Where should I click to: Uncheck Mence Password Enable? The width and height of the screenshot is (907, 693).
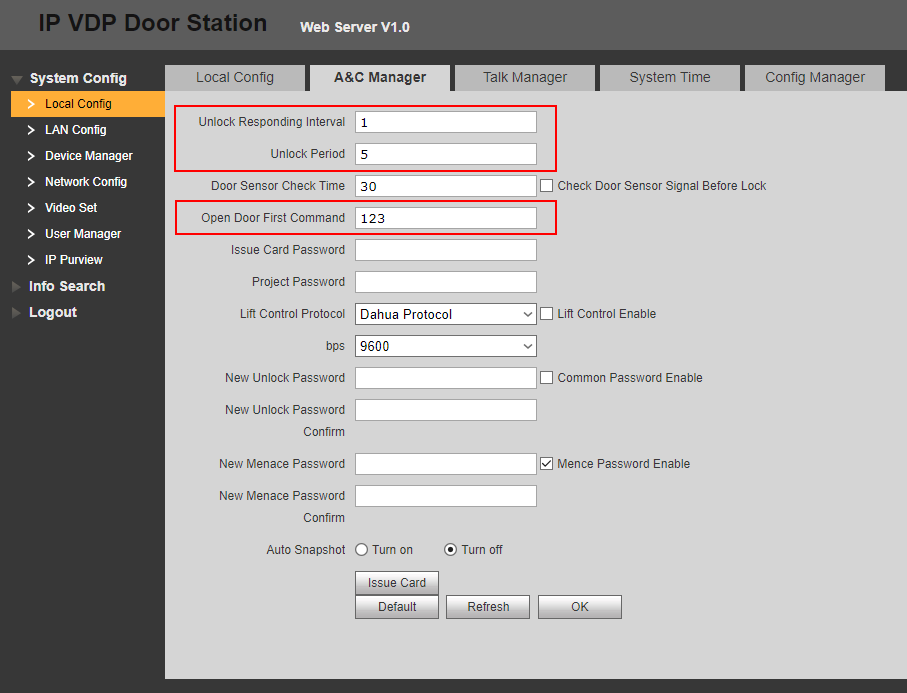pyautogui.click(x=547, y=464)
